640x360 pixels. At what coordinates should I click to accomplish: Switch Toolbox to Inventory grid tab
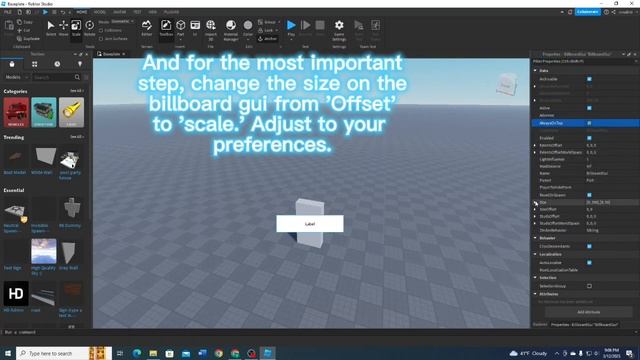coord(35,64)
